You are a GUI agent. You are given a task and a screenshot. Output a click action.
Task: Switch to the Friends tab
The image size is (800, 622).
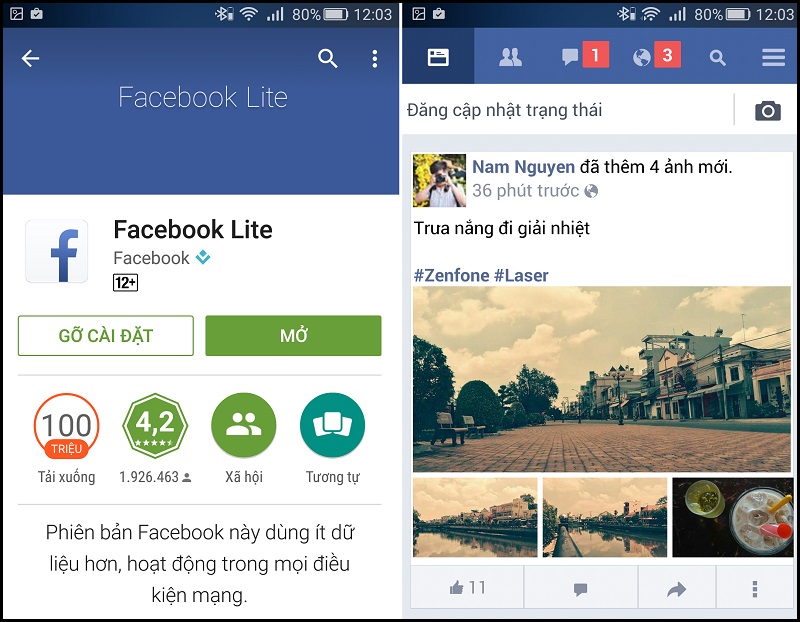[510, 57]
